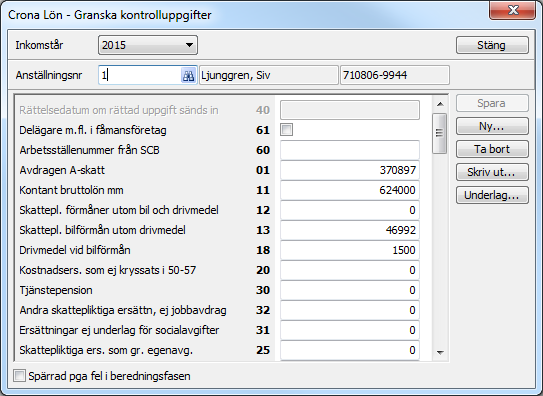Click field for Kostnadsers. som ej kryssats
Screen dimensions: 543x396
(x=350, y=270)
